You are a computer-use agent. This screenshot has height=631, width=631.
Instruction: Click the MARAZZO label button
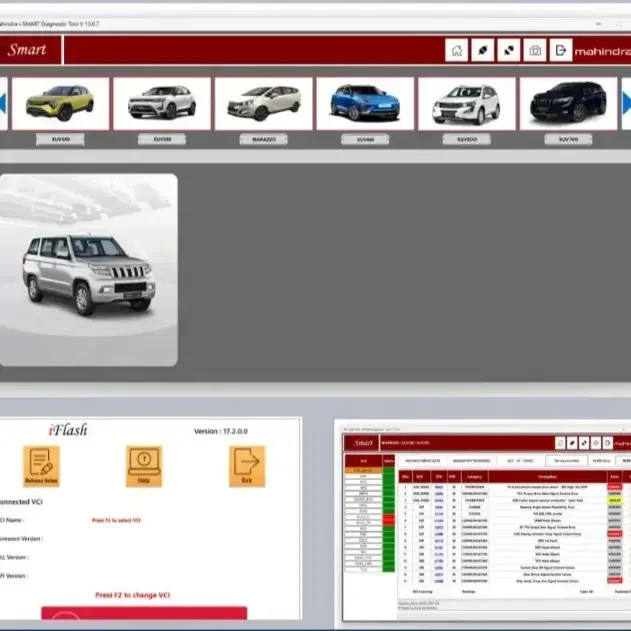[x=264, y=139]
